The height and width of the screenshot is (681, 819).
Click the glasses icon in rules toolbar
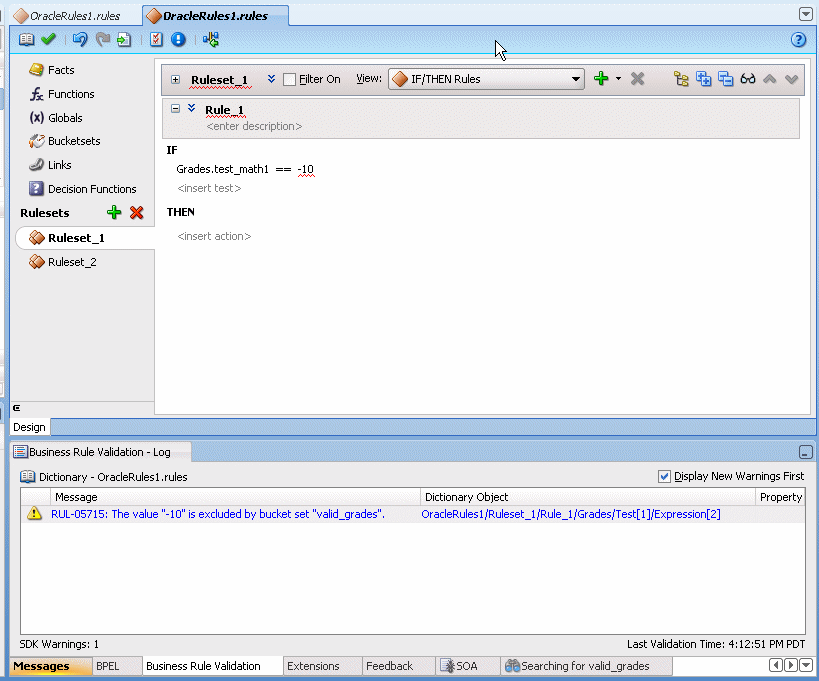coord(747,79)
